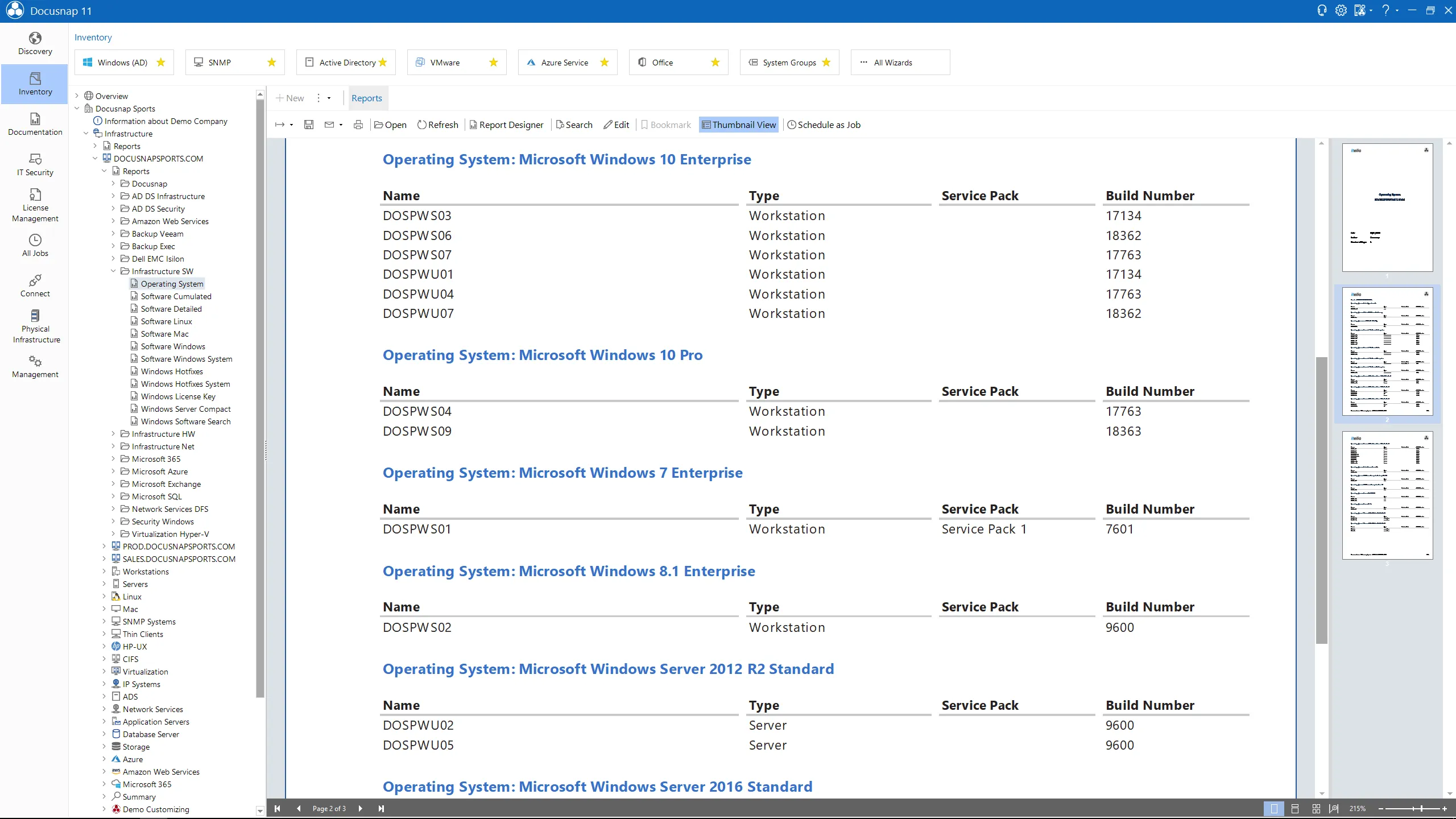This screenshot has height=819, width=1456.
Task: Collapse the Infrastructure SW folder
Action: (113, 271)
